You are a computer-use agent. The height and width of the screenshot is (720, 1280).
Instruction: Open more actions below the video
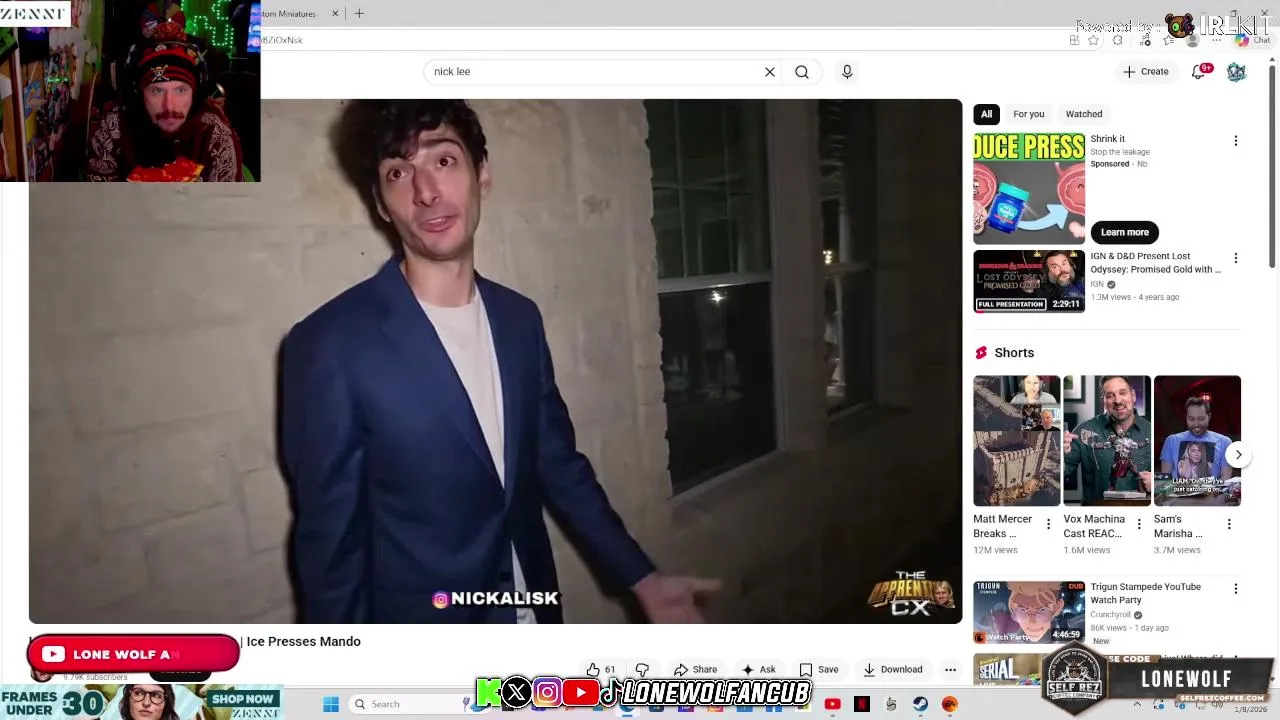951,670
